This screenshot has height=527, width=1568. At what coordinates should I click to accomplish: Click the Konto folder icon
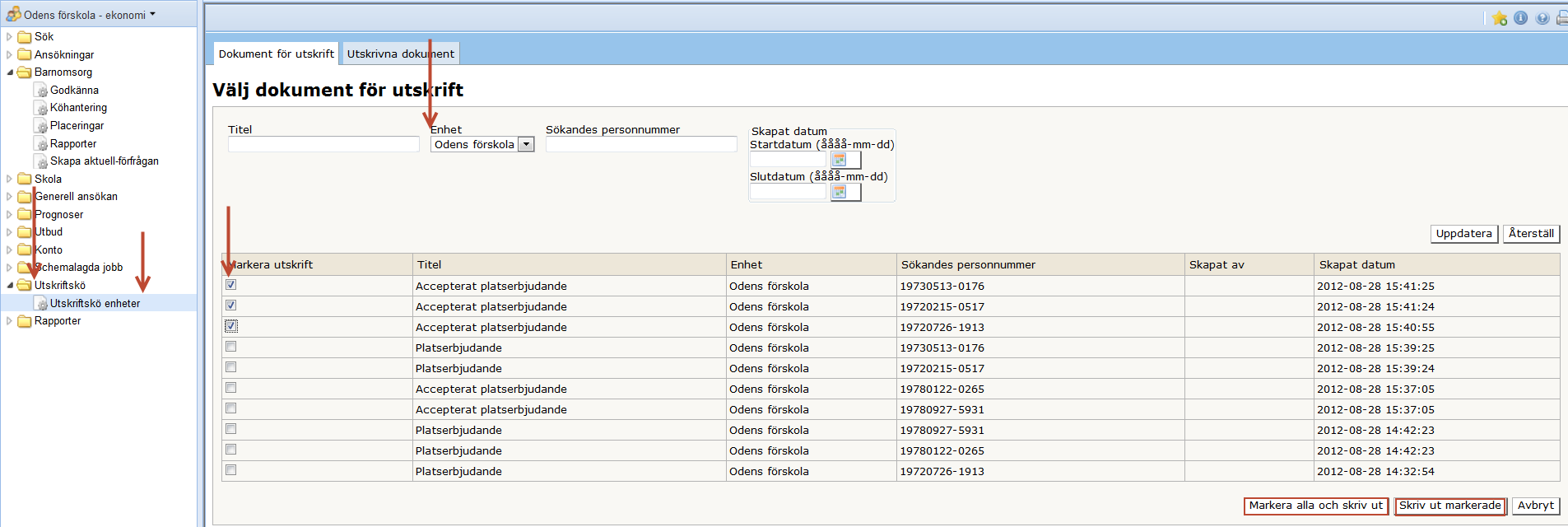(x=25, y=250)
